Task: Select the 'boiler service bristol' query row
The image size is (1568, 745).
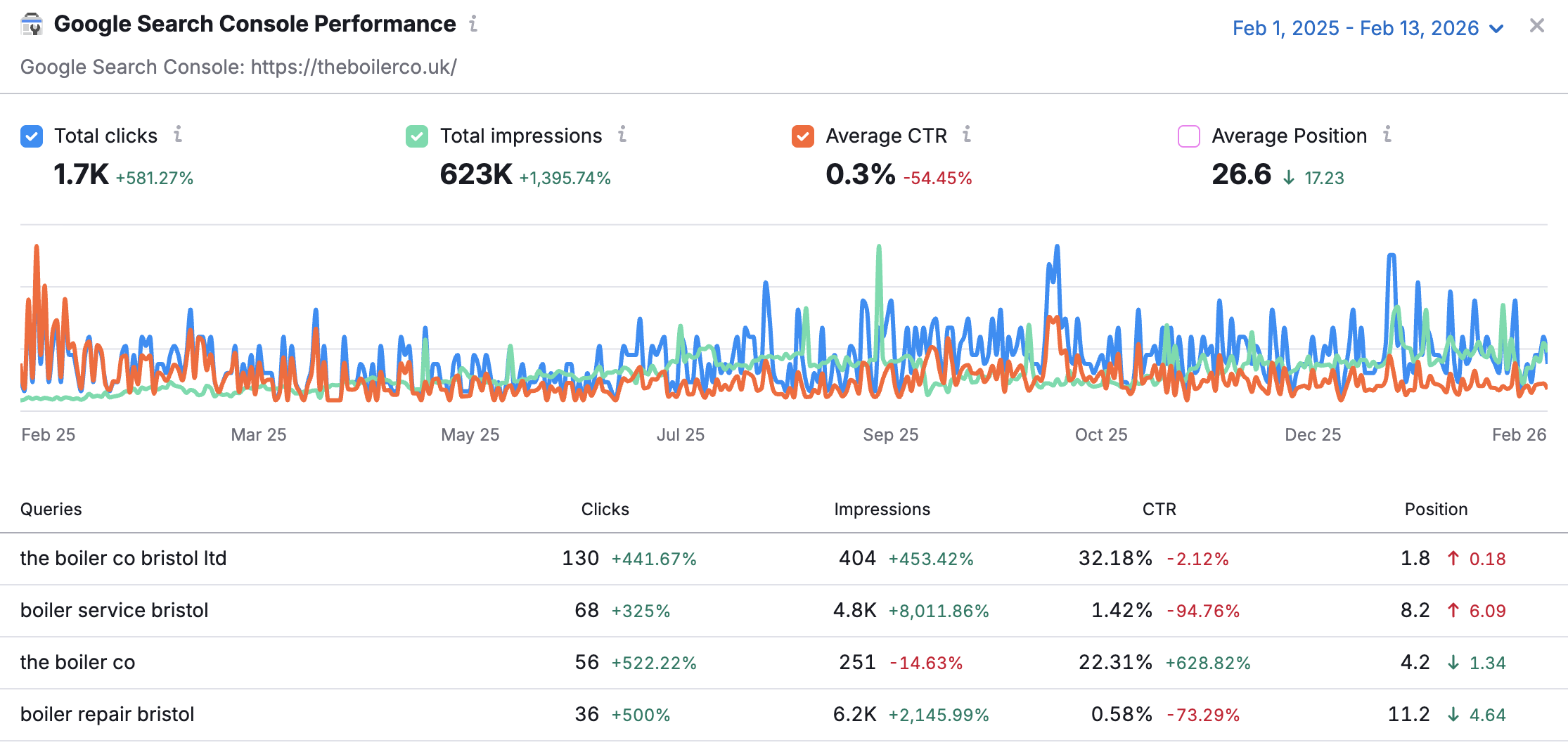Action: [784, 611]
